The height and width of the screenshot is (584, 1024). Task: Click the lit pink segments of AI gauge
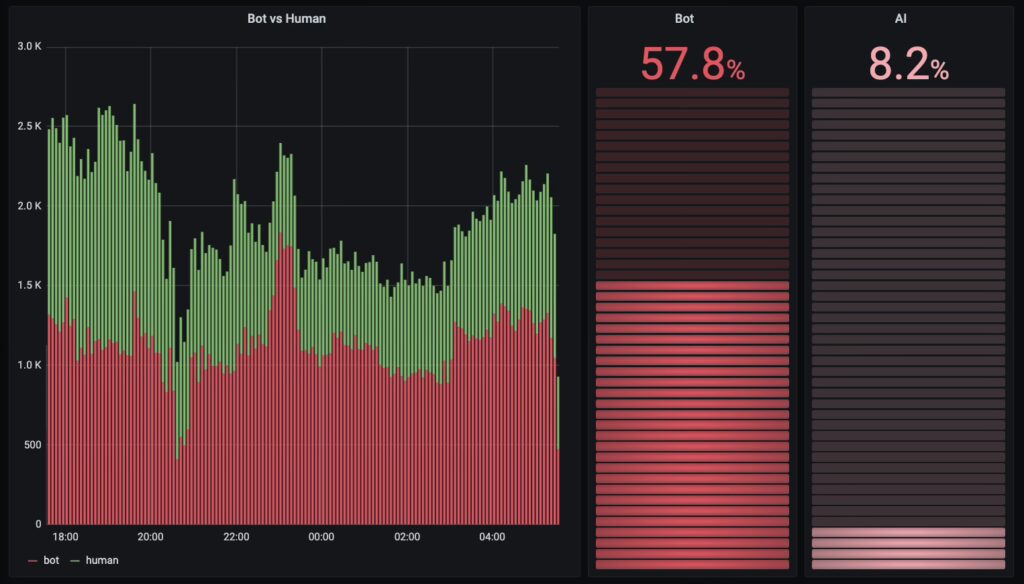coord(908,549)
